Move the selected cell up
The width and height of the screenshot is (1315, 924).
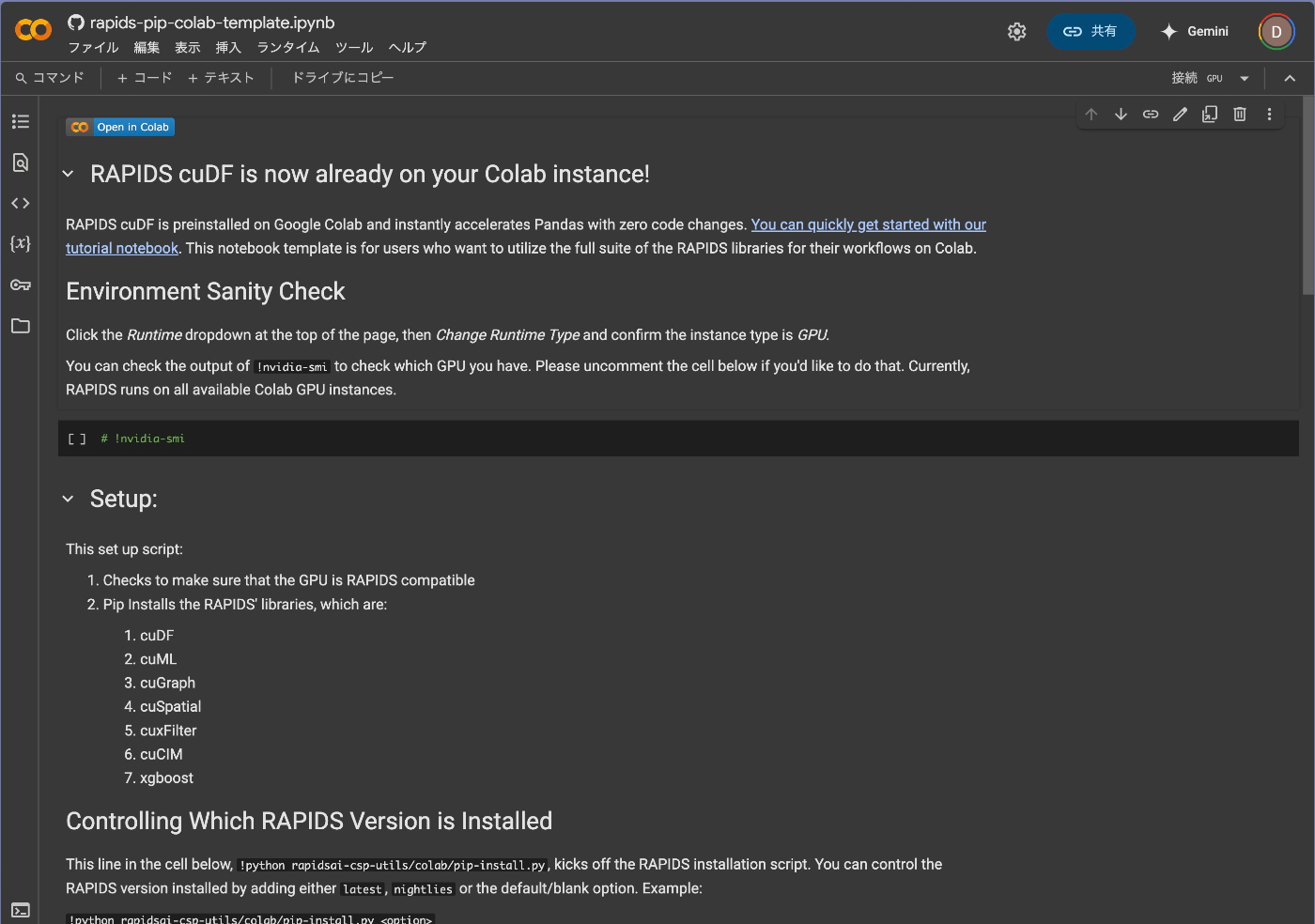click(1091, 114)
